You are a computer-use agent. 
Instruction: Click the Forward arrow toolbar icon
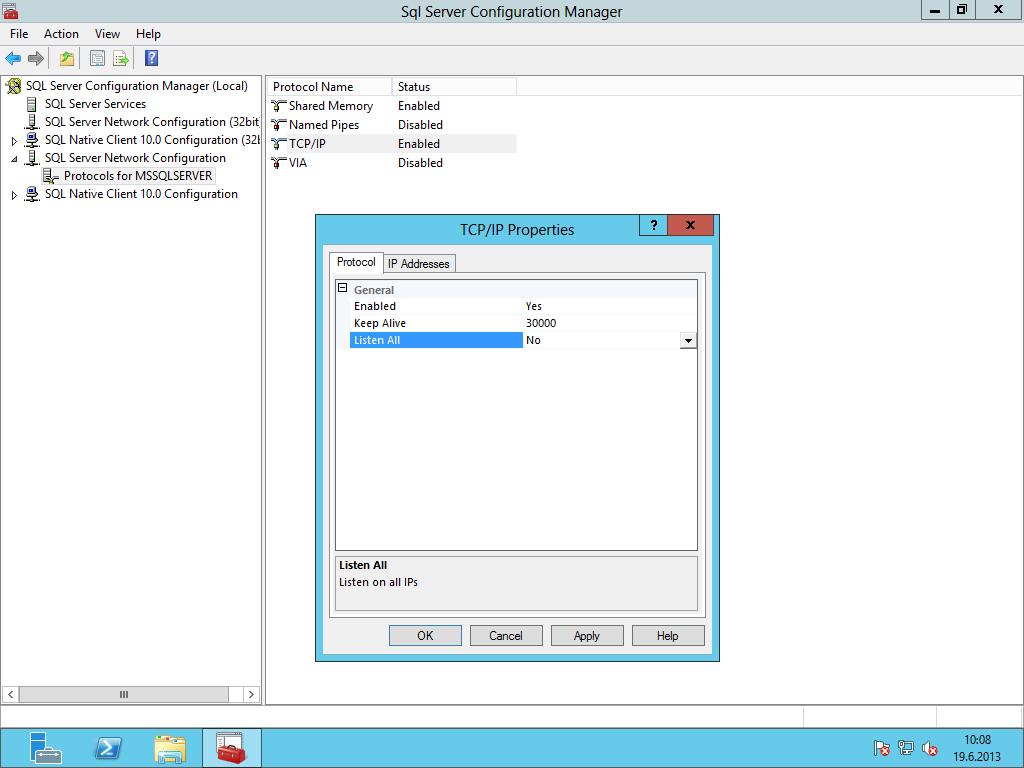(36, 59)
